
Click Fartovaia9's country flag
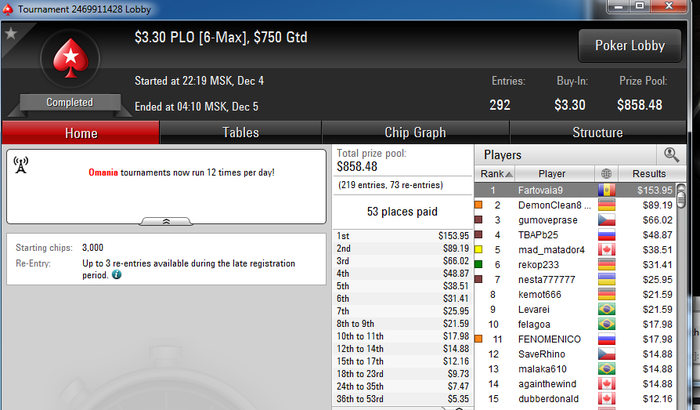606,190
